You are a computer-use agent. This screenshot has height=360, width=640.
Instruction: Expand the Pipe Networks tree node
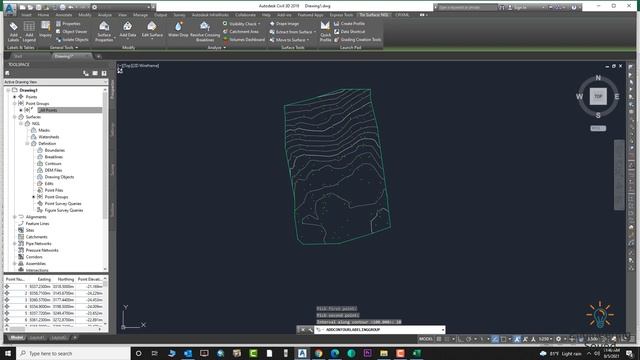pos(15,243)
